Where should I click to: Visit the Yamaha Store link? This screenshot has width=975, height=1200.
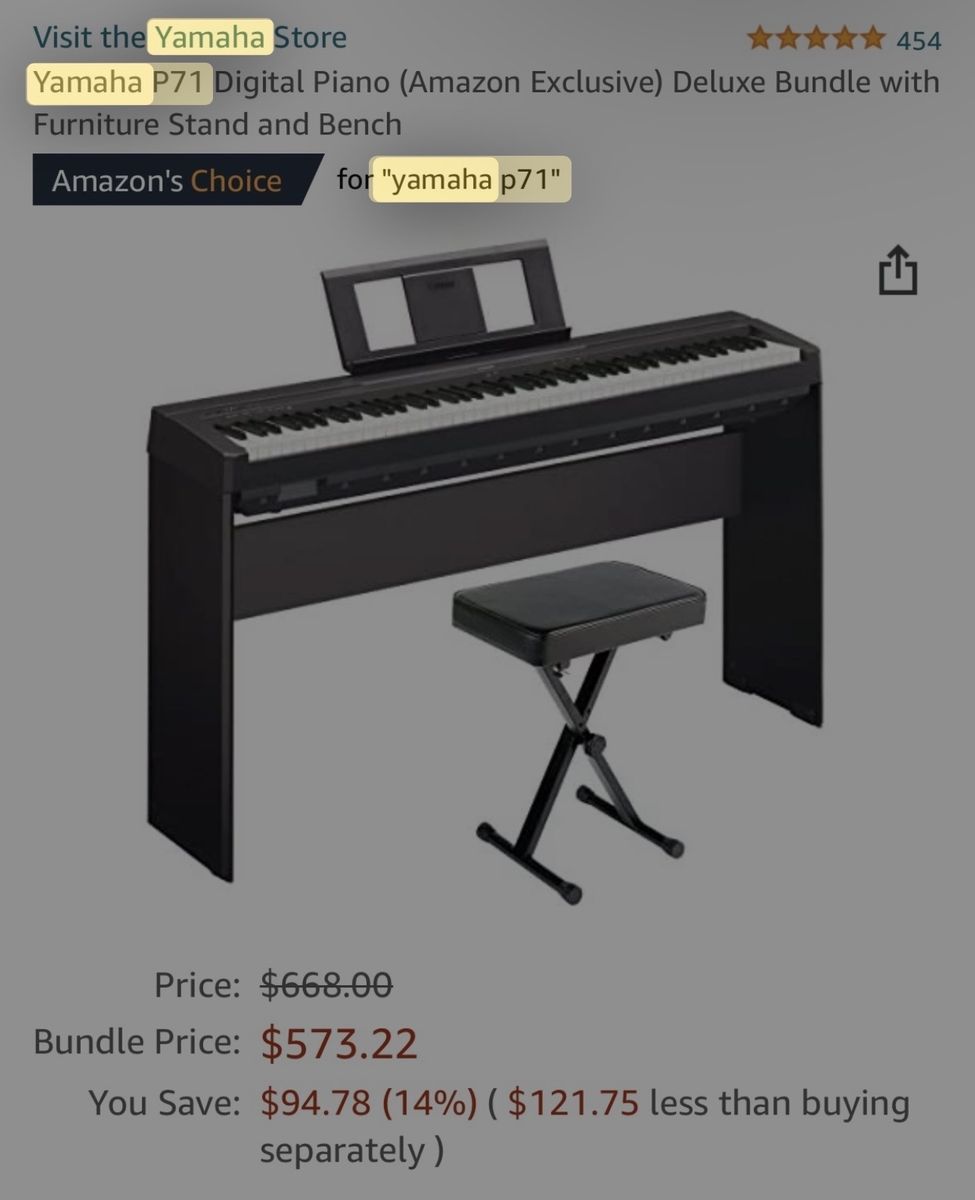tap(190, 37)
